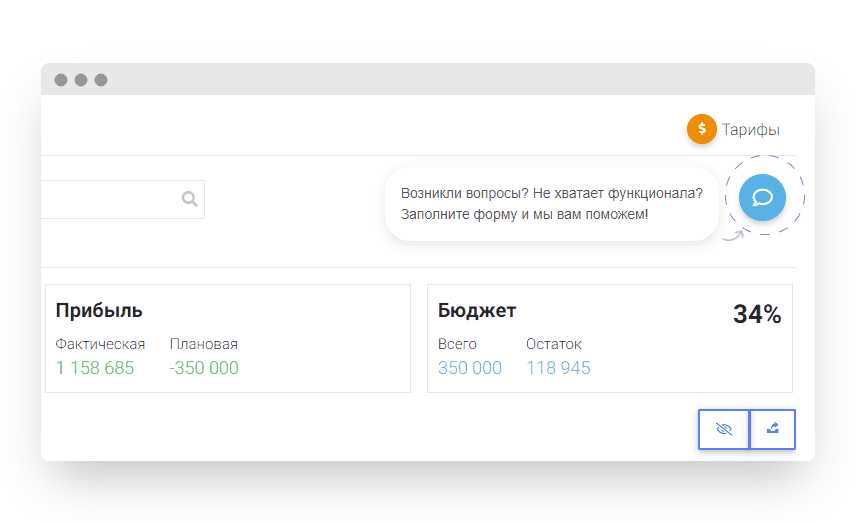Select the Прибыль card heading
This screenshot has height=524, width=856.
[x=99, y=310]
